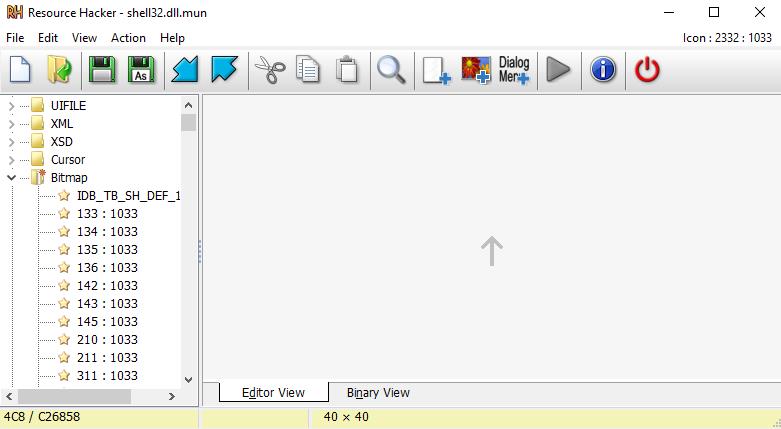The height and width of the screenshot is (429, 781).
Task: Collapse the Bitmap tree node
Action: (x=11, y=177)
